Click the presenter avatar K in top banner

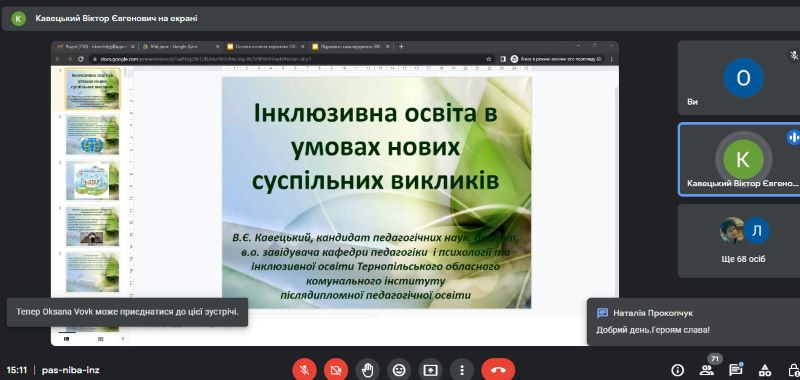coord(19,18)
